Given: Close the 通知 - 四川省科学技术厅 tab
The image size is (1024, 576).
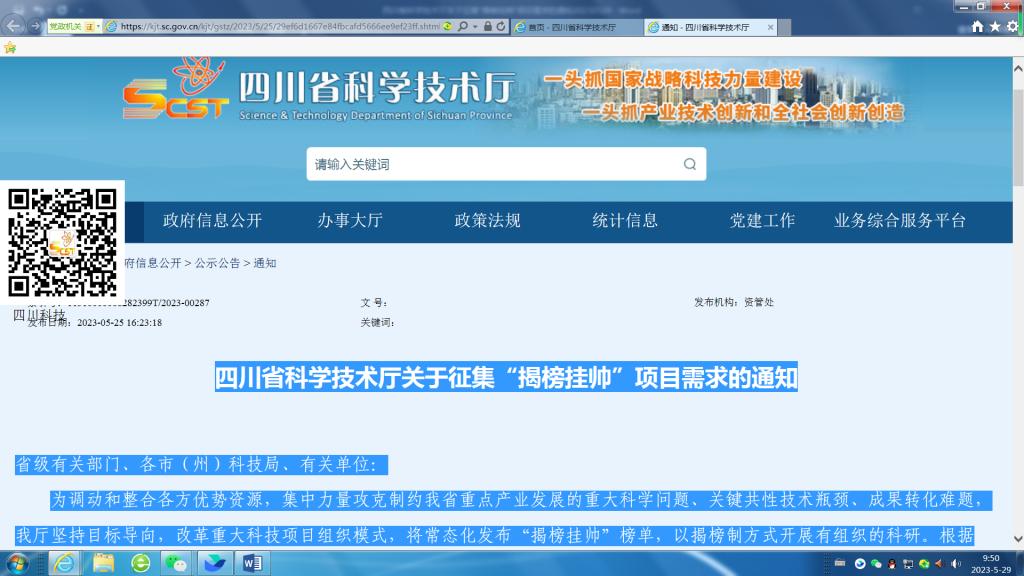Looking at the screenshot, I should (770, 27).
